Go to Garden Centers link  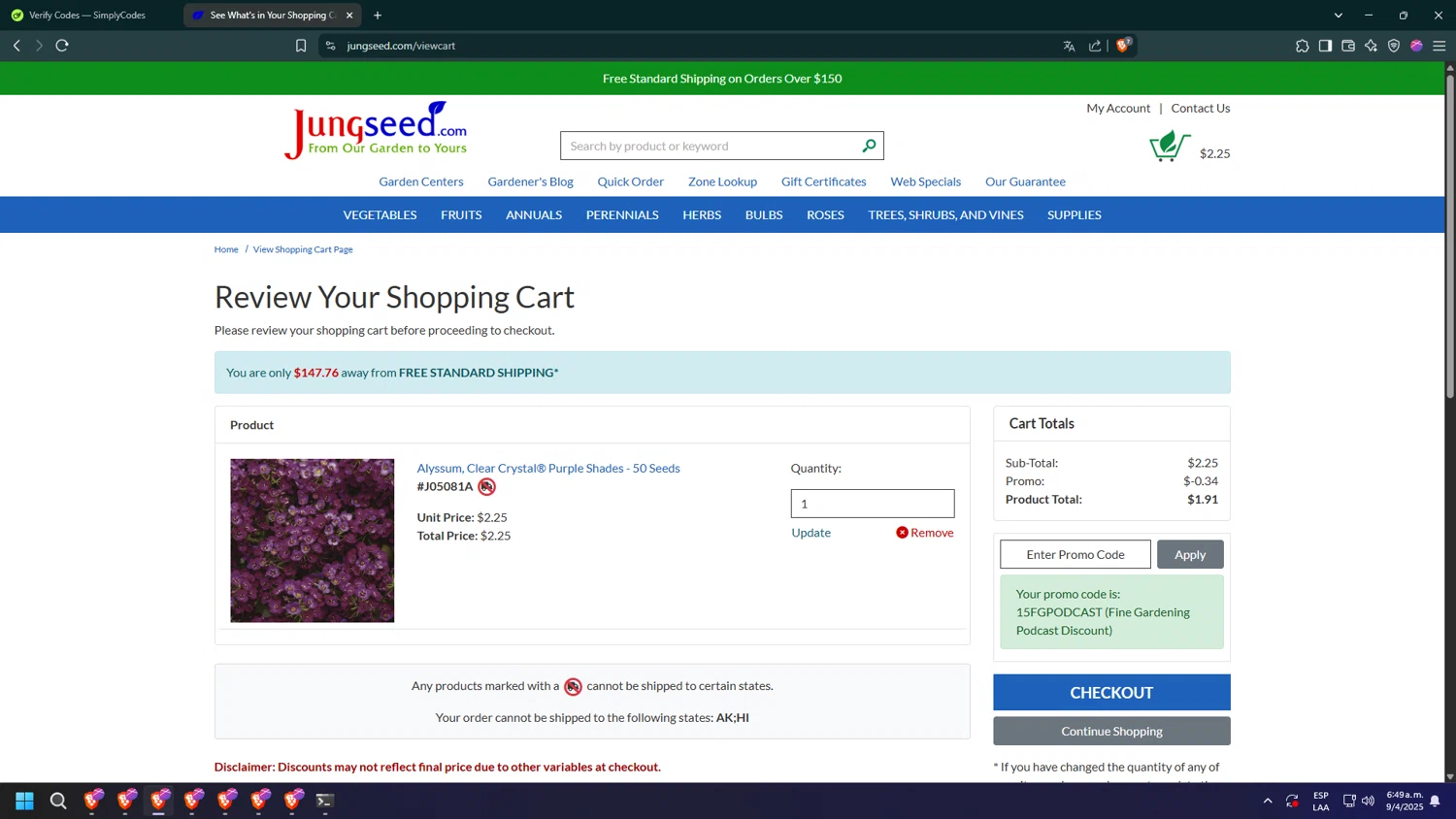421,181
